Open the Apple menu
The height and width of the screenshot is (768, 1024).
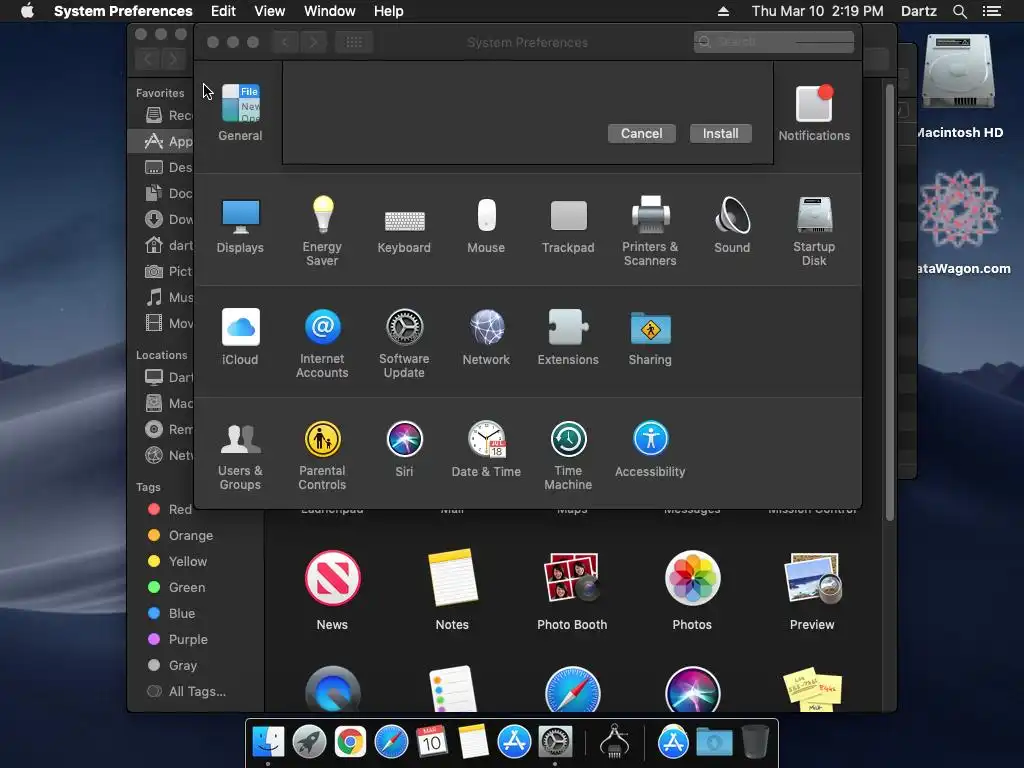[27, 11]
